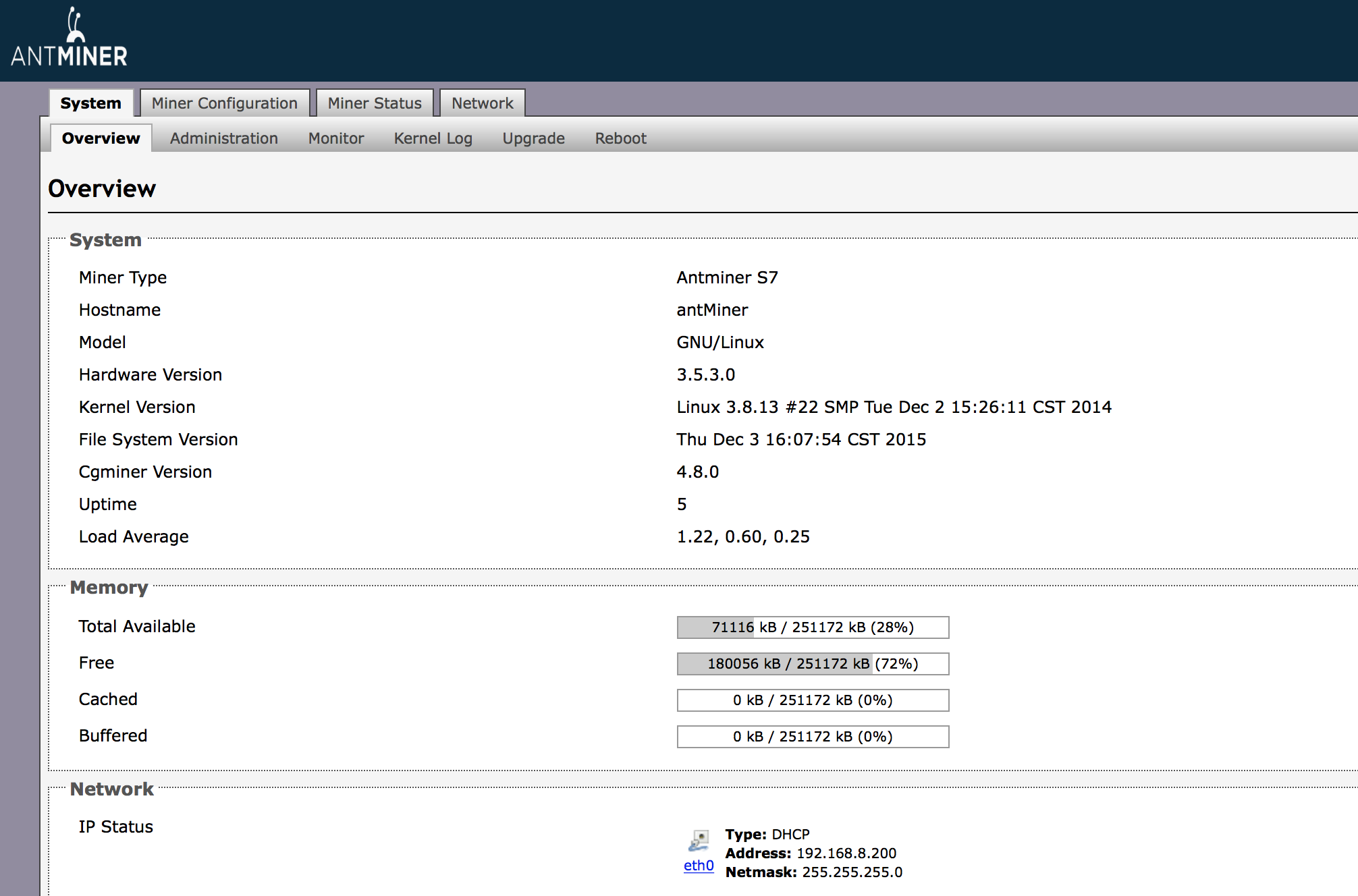This screenshot has height=896, width=1358.
Task: Click the 'Miner Type' label
Action: tap(123, 278)
